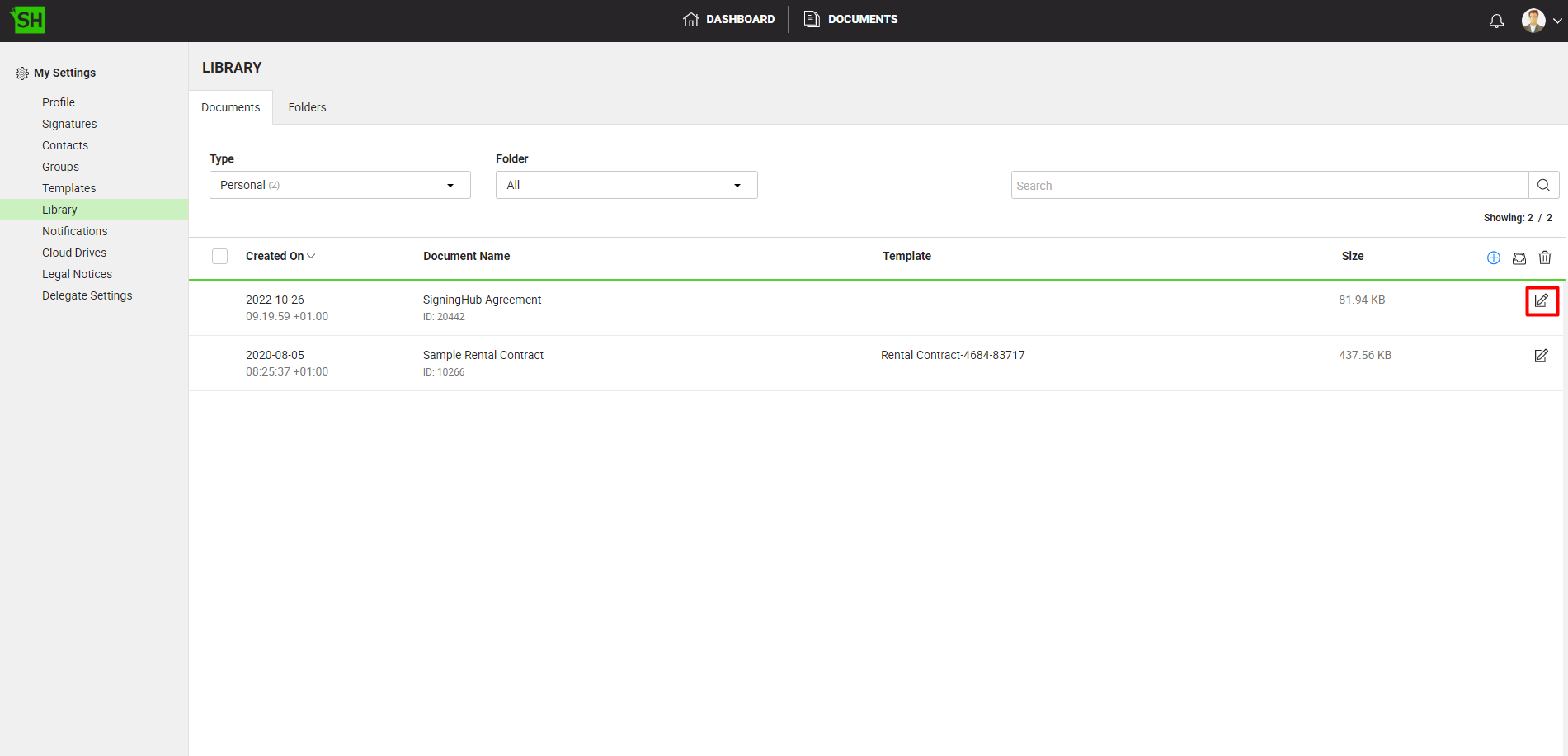The image size is (1568, 756).
Task: Click the move to folder icon
Action: (1519, 258)
